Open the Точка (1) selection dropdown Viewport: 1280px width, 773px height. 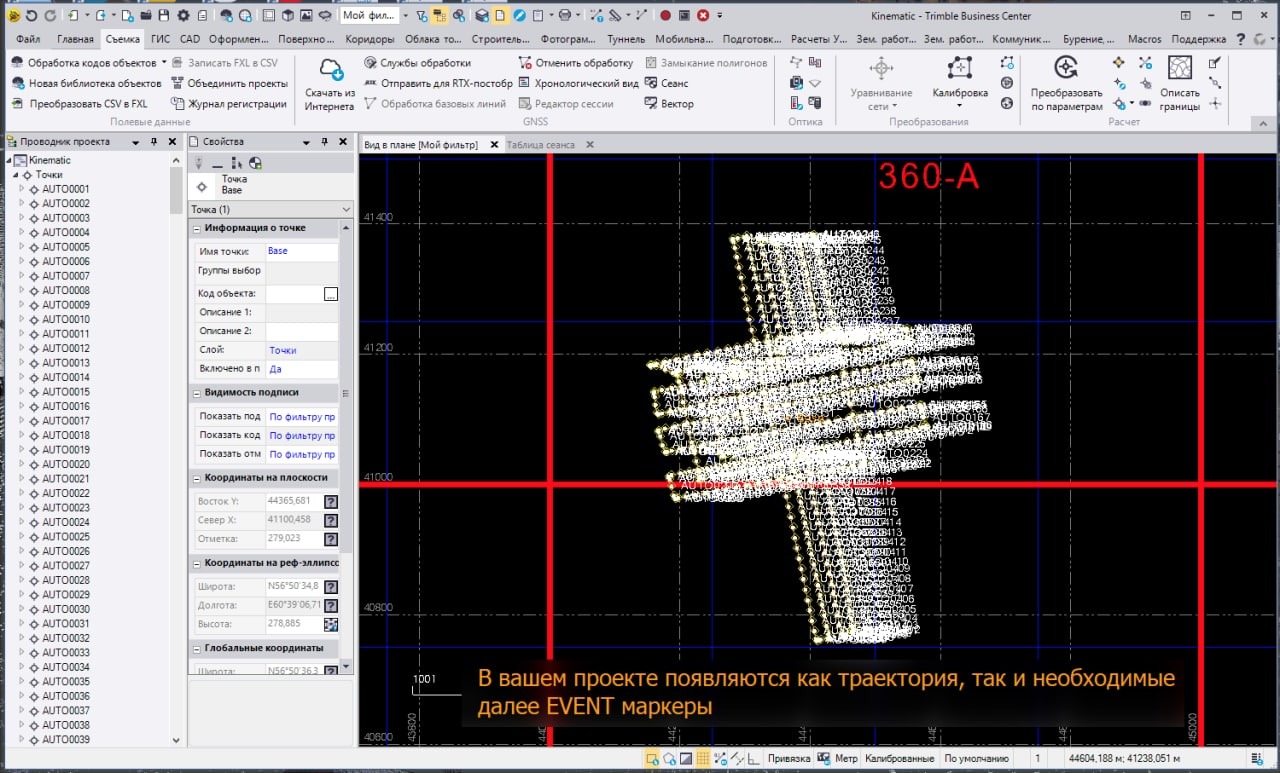[x=346, y=210]
